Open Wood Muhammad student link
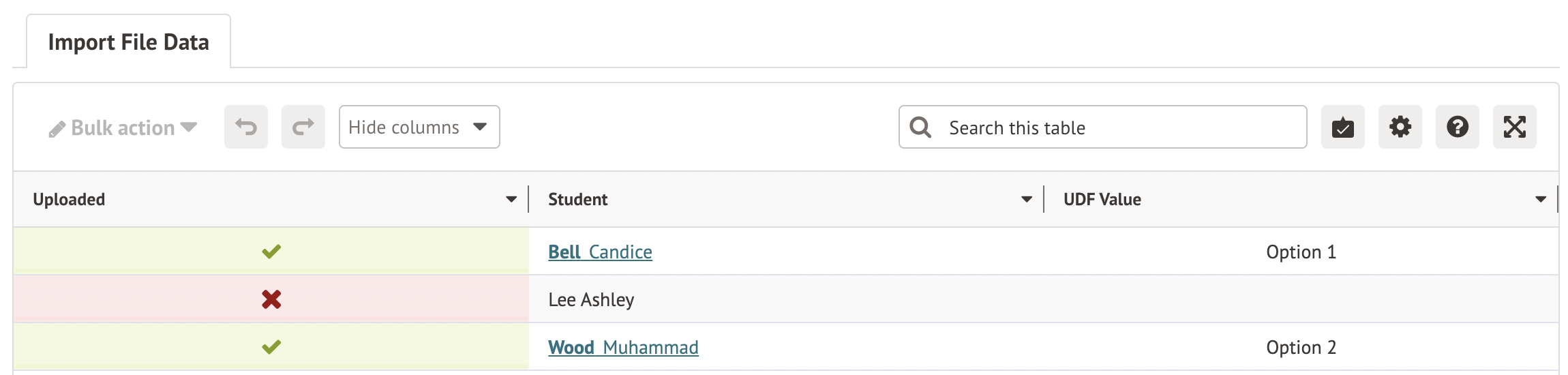1568x375 pixels. point(623,348)
